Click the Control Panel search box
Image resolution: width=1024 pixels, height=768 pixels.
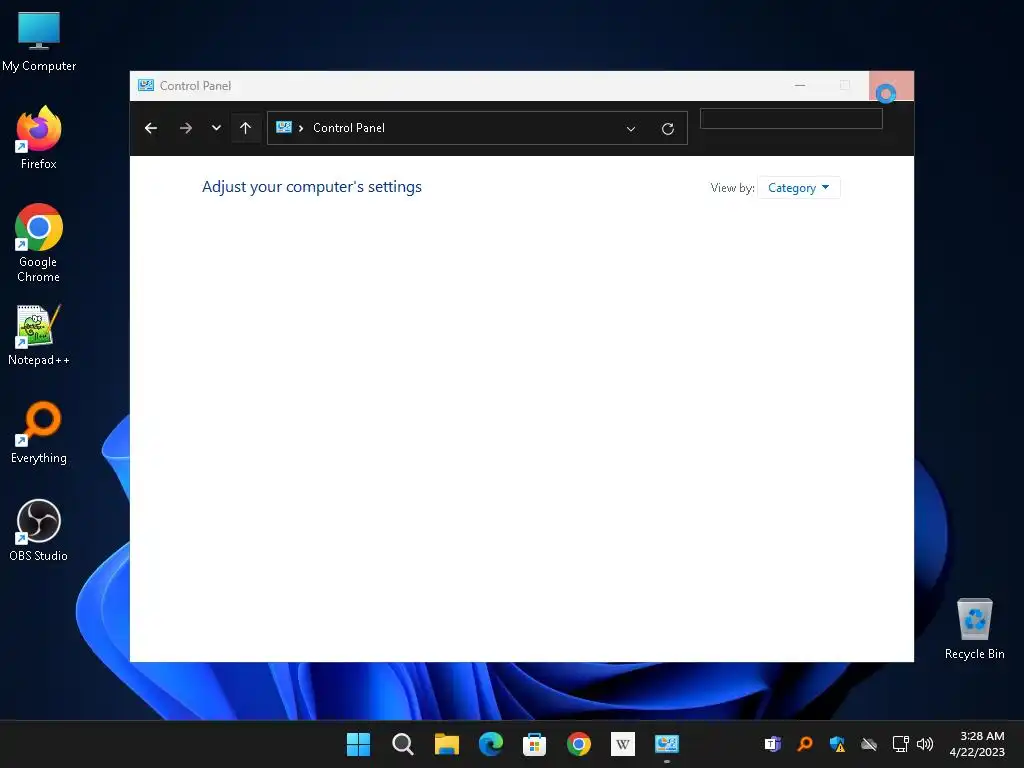[791, 118]
